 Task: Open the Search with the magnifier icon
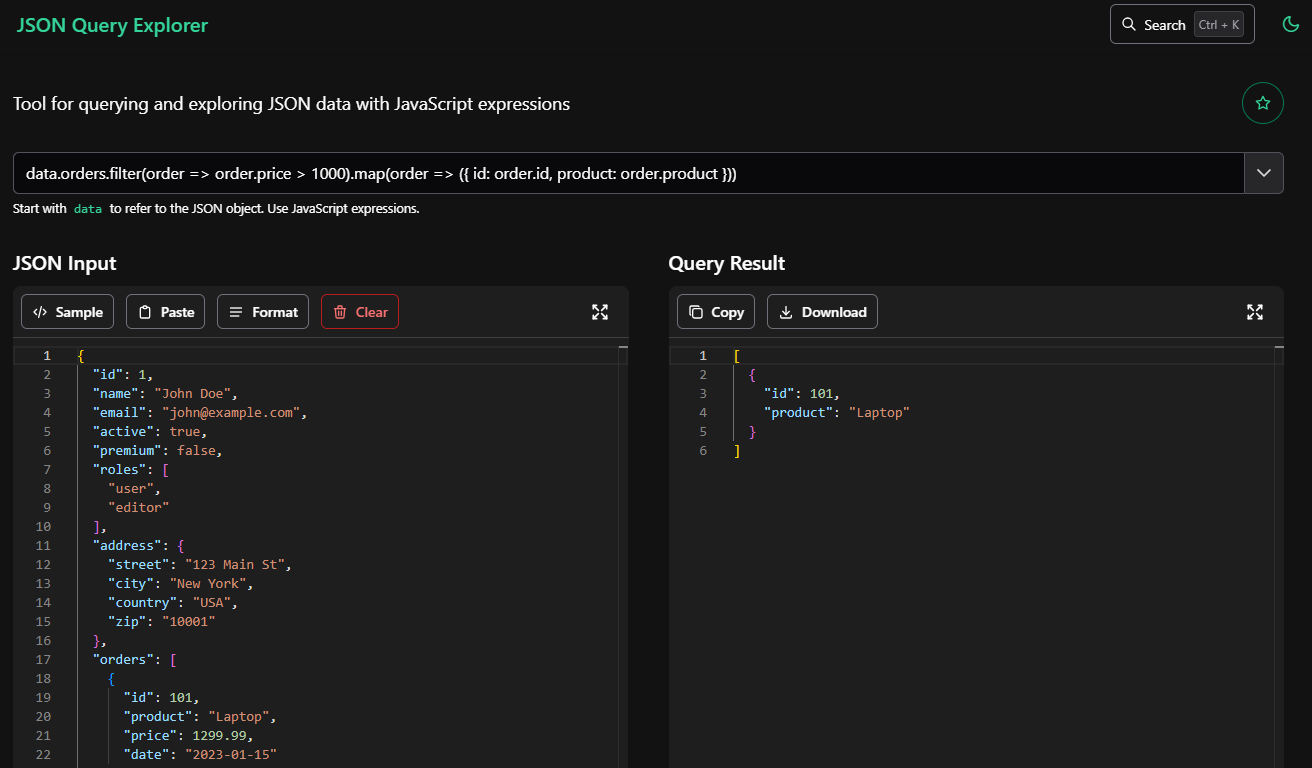(x=1131, y=24)
